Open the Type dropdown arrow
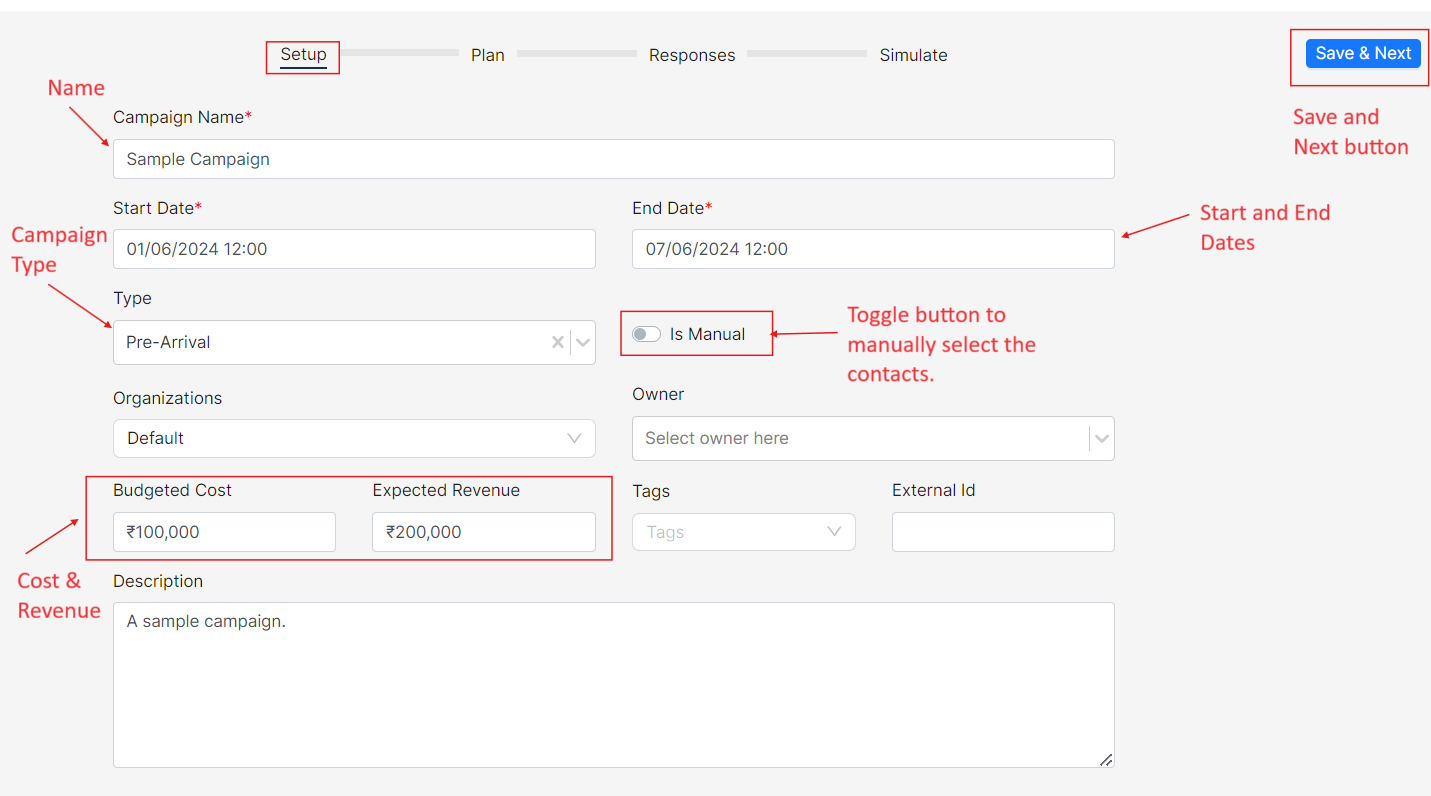 583,342
